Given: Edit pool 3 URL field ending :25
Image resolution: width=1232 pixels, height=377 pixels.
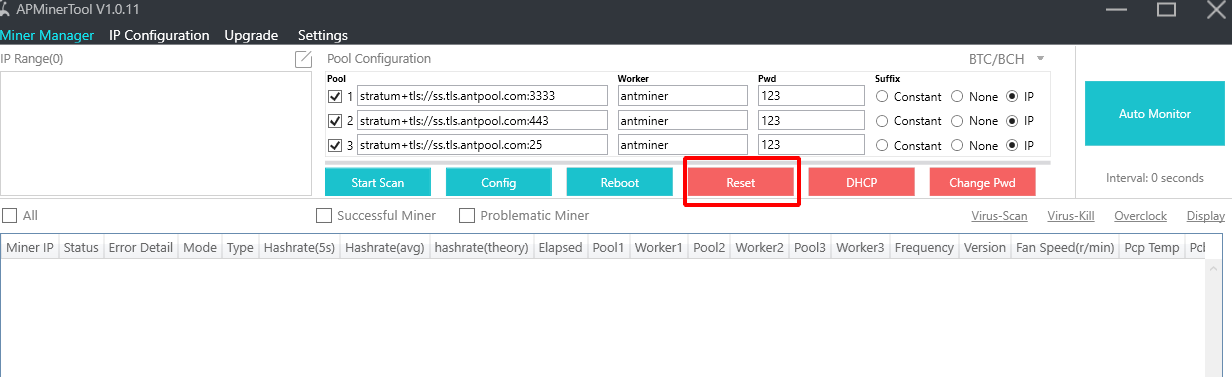Looking at the screenshot, I should 482,145.
